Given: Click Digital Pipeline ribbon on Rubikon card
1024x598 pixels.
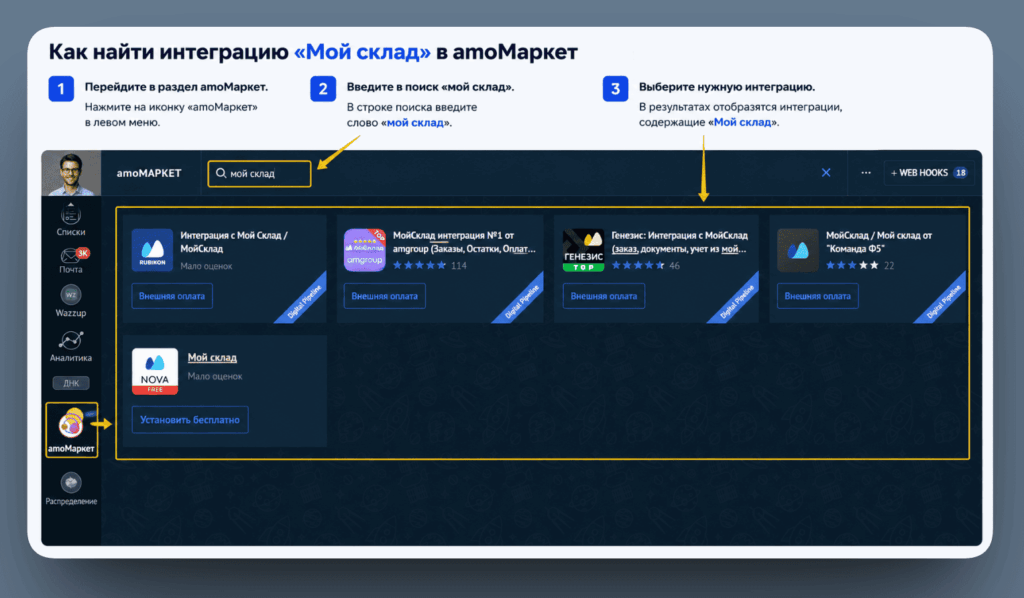Looking at the screenshot, I should tap(305, 302).
